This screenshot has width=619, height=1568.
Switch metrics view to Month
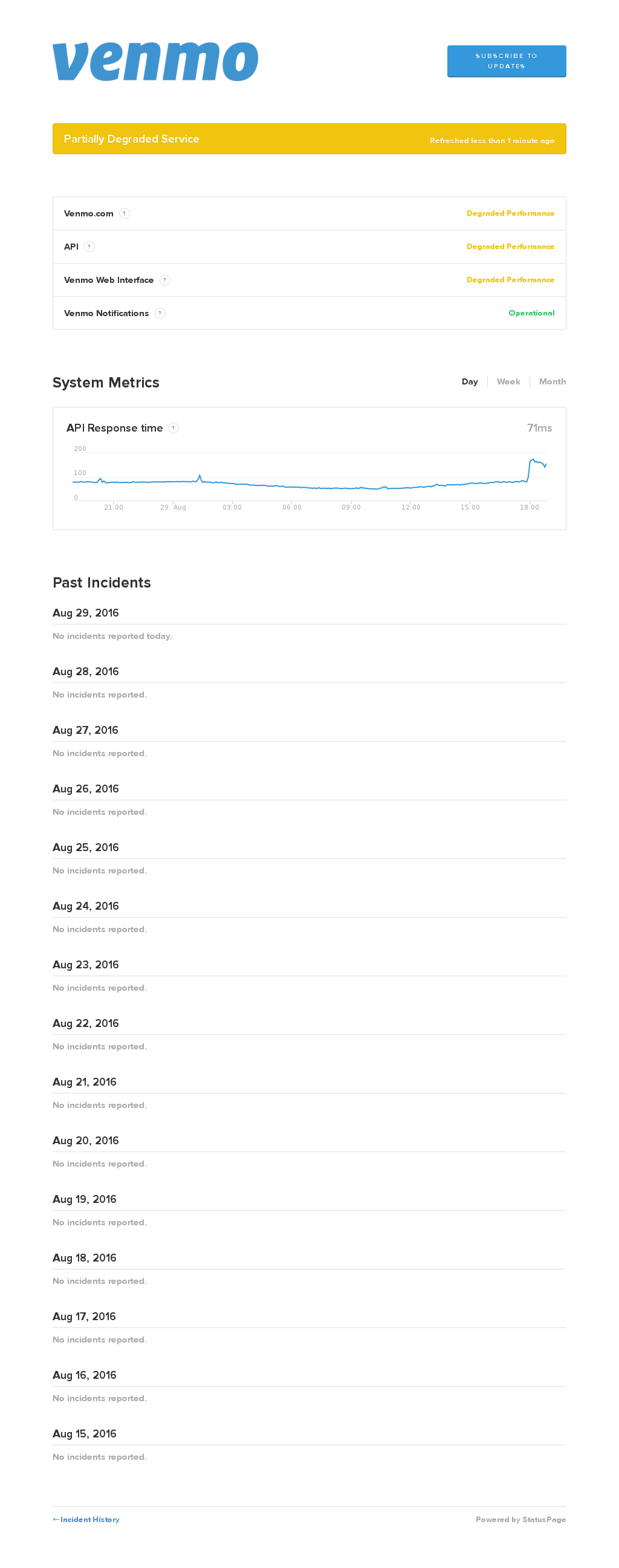coord(552,381)
